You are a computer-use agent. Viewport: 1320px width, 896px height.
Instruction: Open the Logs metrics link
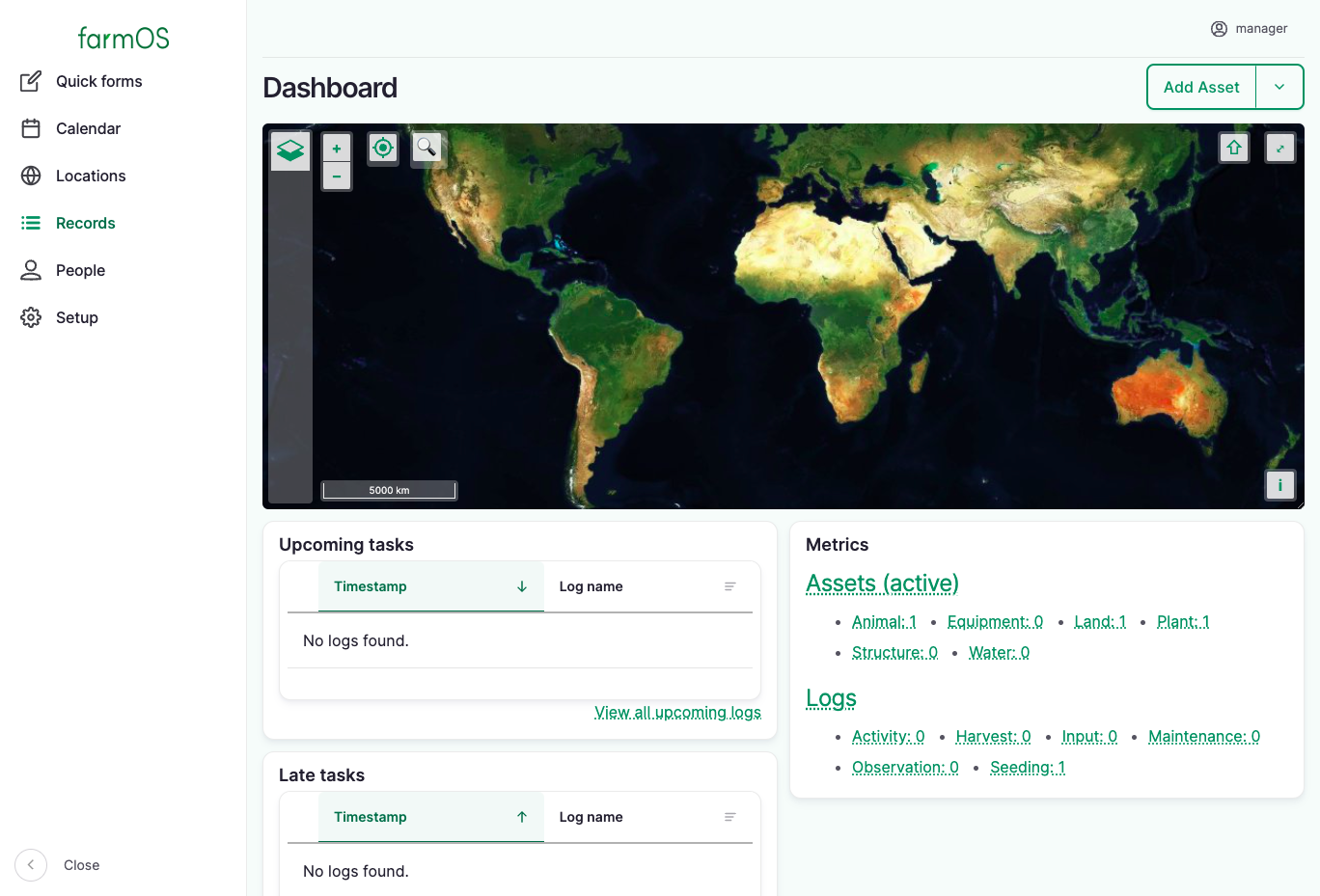(831, 698)
